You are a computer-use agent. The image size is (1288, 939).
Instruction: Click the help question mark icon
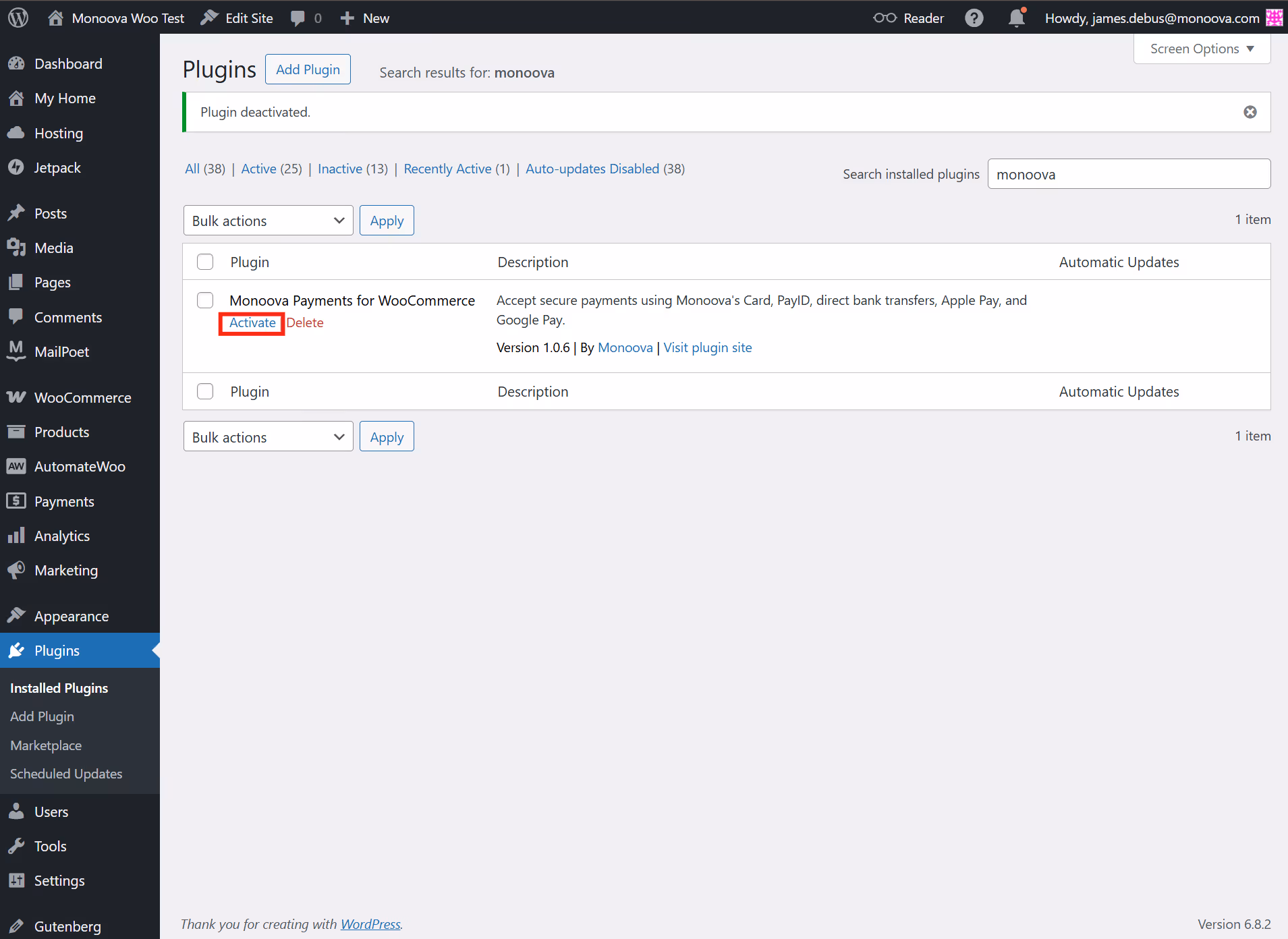point(974,18)
